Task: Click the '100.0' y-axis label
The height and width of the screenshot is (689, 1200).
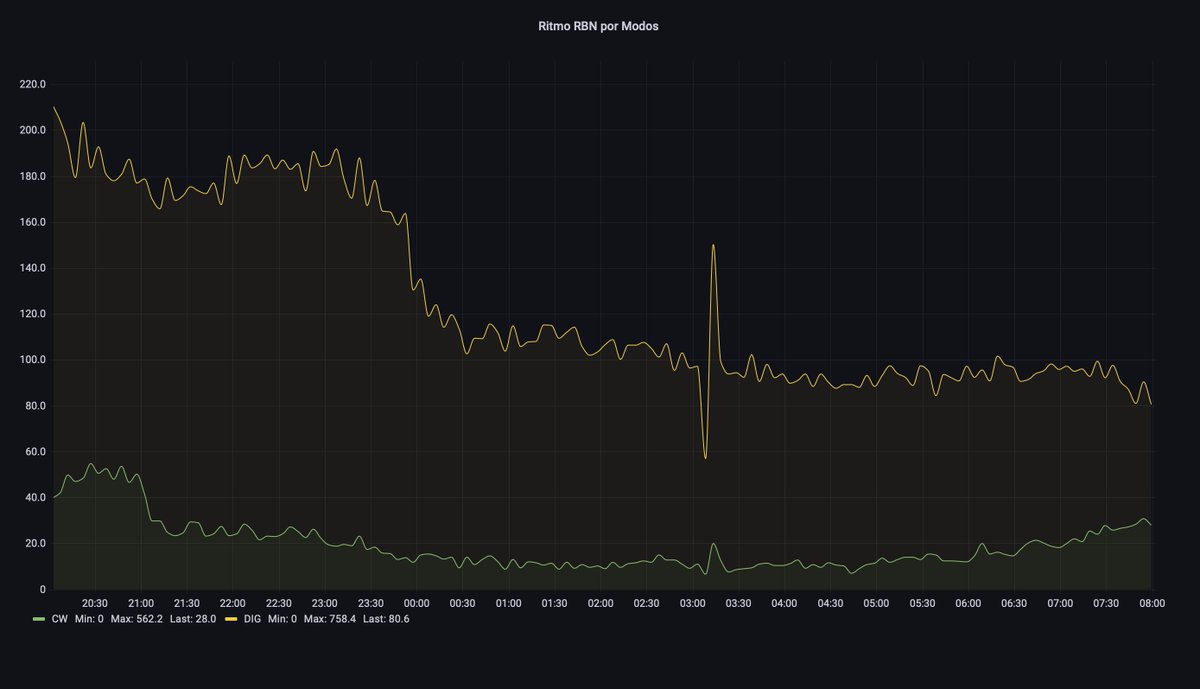Action: coord(33,360)
